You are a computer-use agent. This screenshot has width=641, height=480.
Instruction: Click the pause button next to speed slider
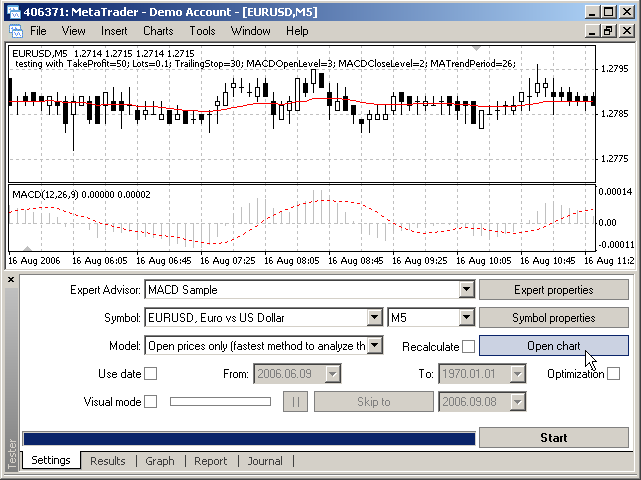(295, 401)
